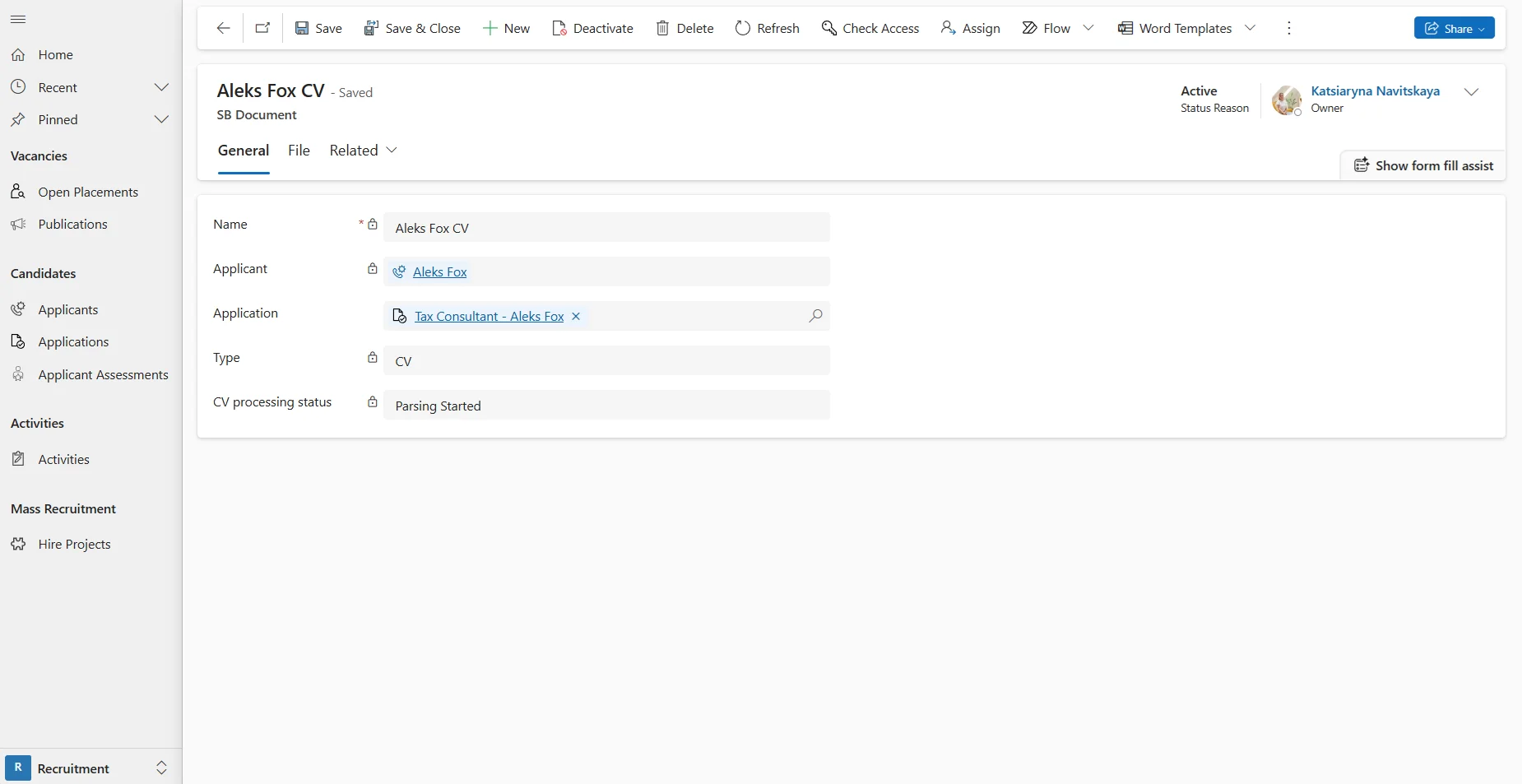Image resolution: width=1522 pixels, height=784 pixels.
Task: Open the more commands overflow menu
Action: click(x=1288, y=28)
